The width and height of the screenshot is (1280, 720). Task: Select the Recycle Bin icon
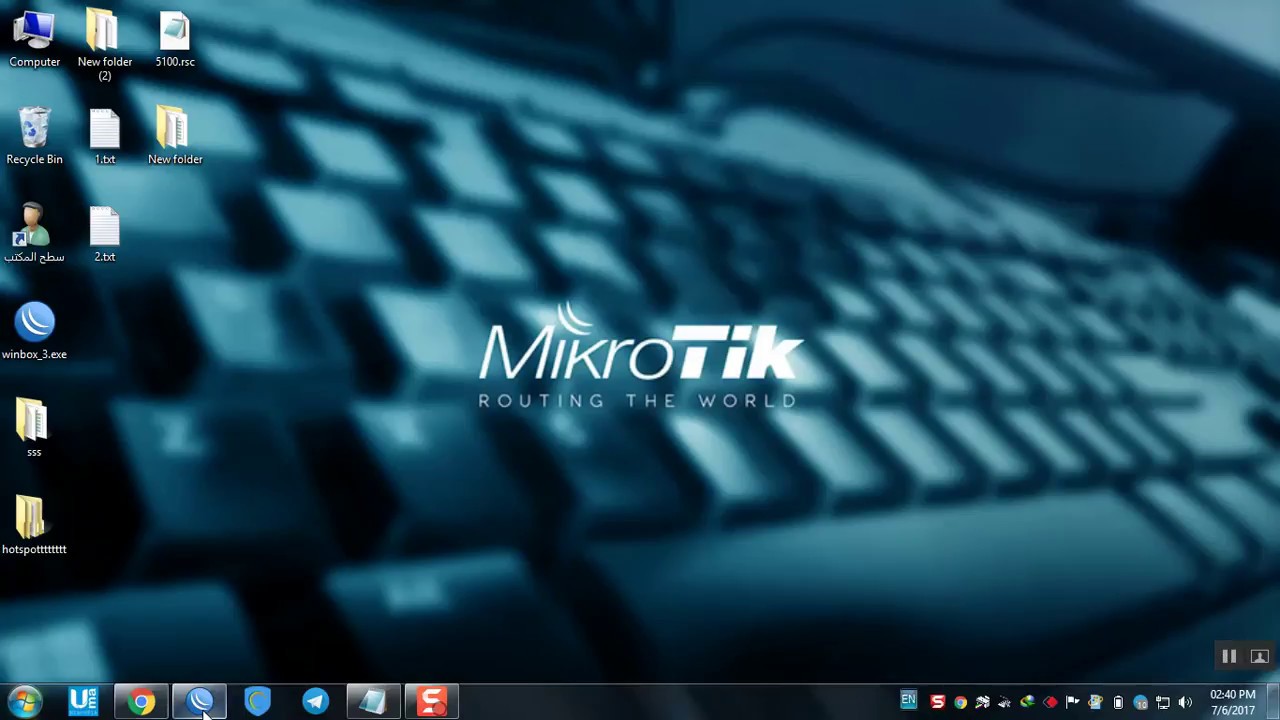pos(34,137)
